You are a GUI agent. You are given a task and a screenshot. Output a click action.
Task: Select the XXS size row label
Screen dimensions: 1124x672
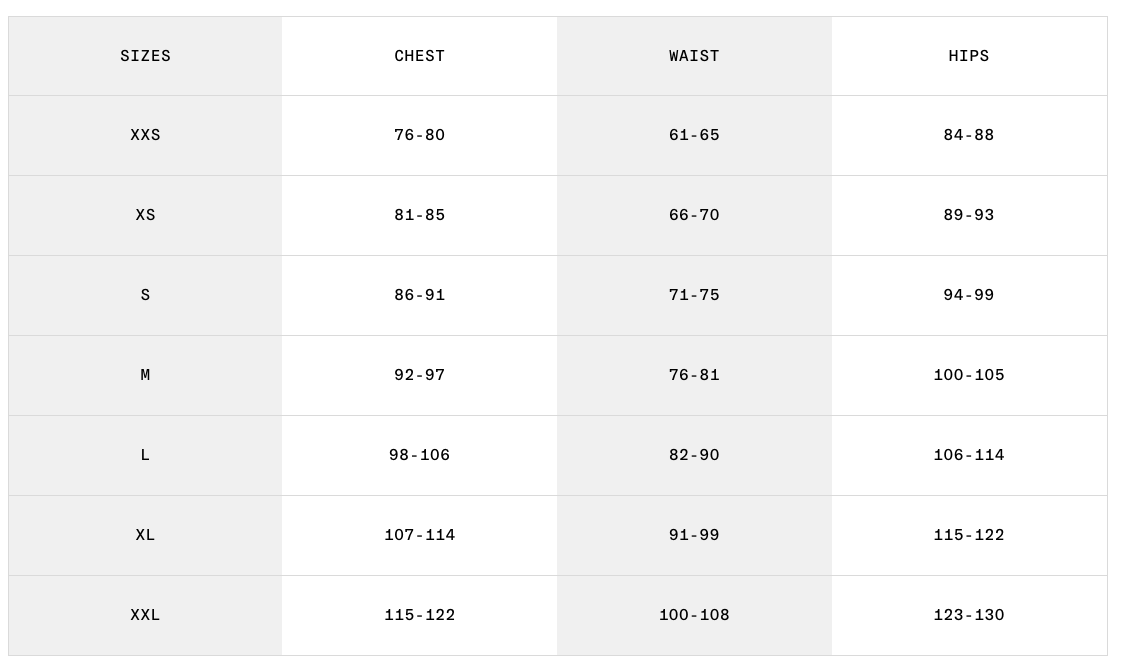coord(145,135)
